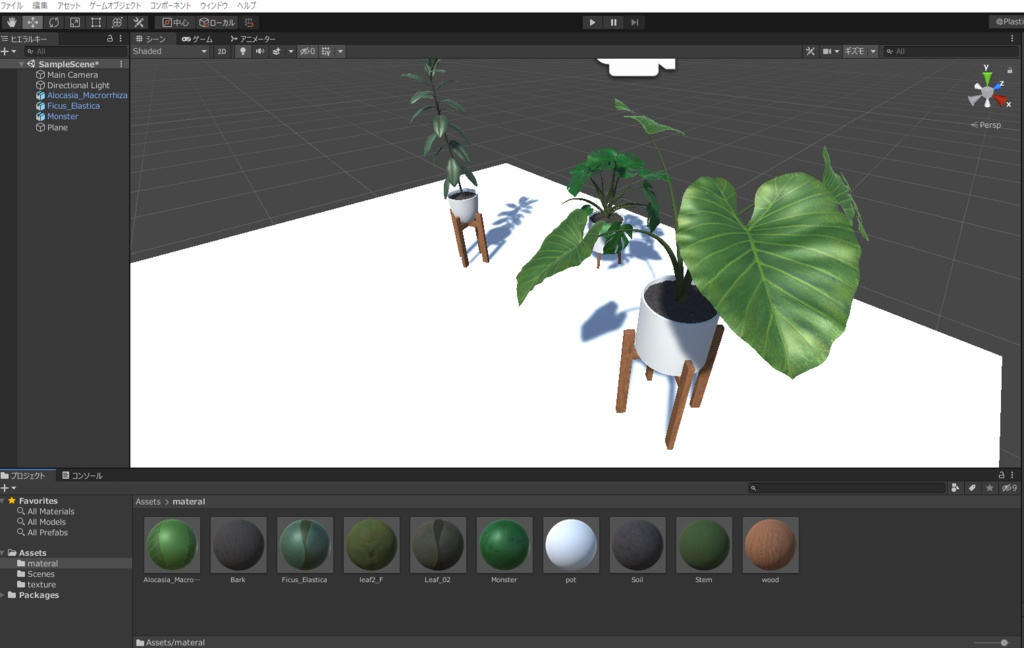Toggle scene lighting in the Scene view
1024x648 pixels.
(x=242, y=50)
